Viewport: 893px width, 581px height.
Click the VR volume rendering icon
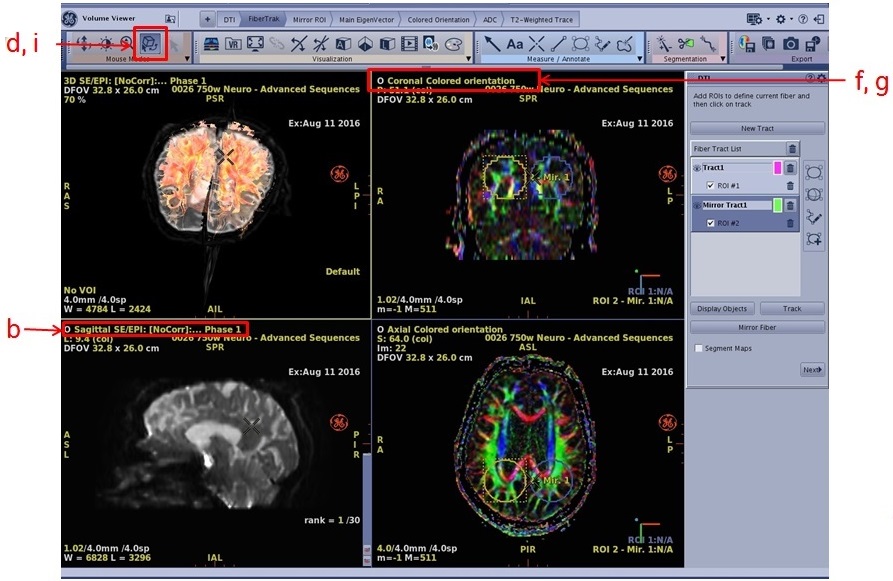click(x=233, y=44)
